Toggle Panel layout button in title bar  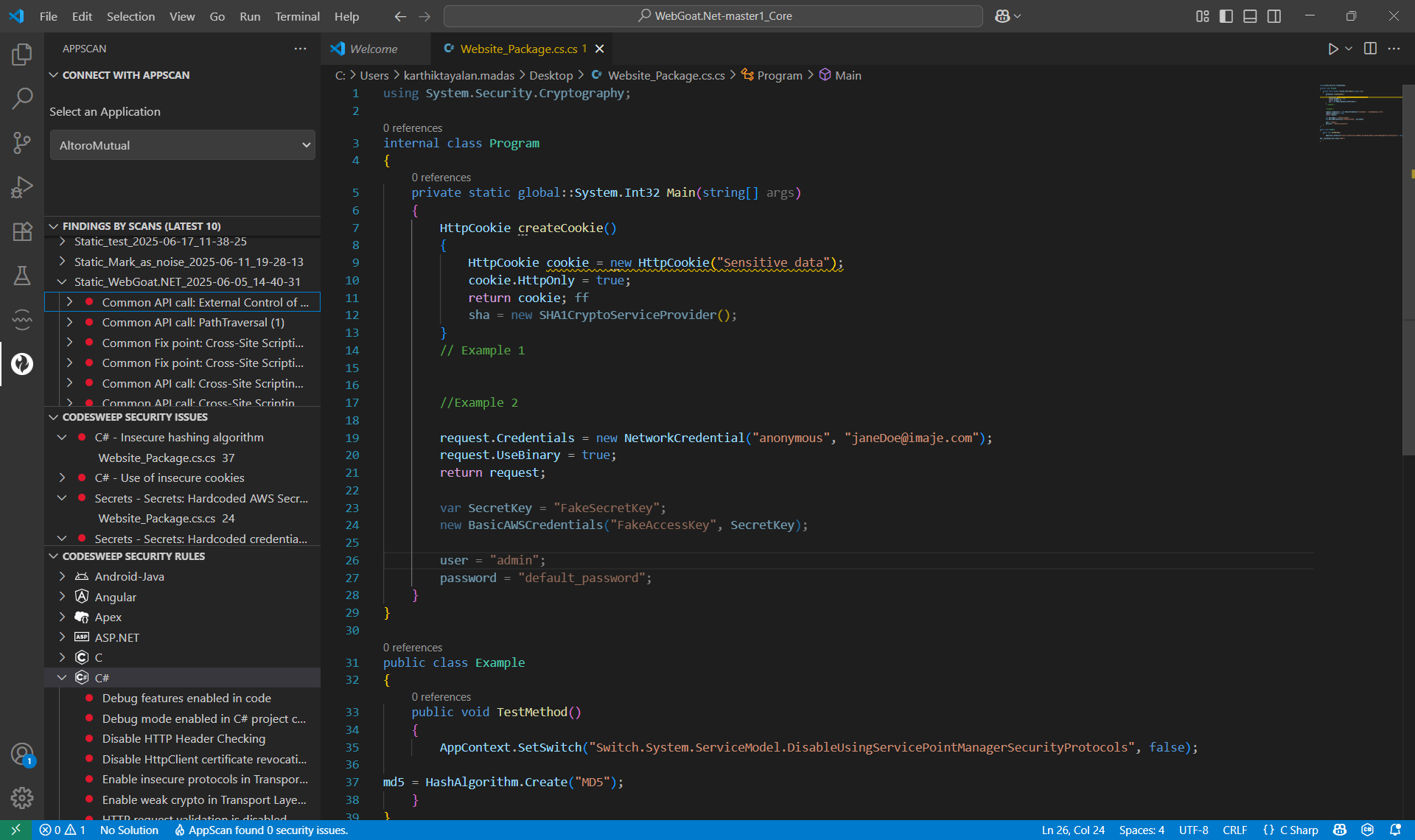tap(1250, 16)
